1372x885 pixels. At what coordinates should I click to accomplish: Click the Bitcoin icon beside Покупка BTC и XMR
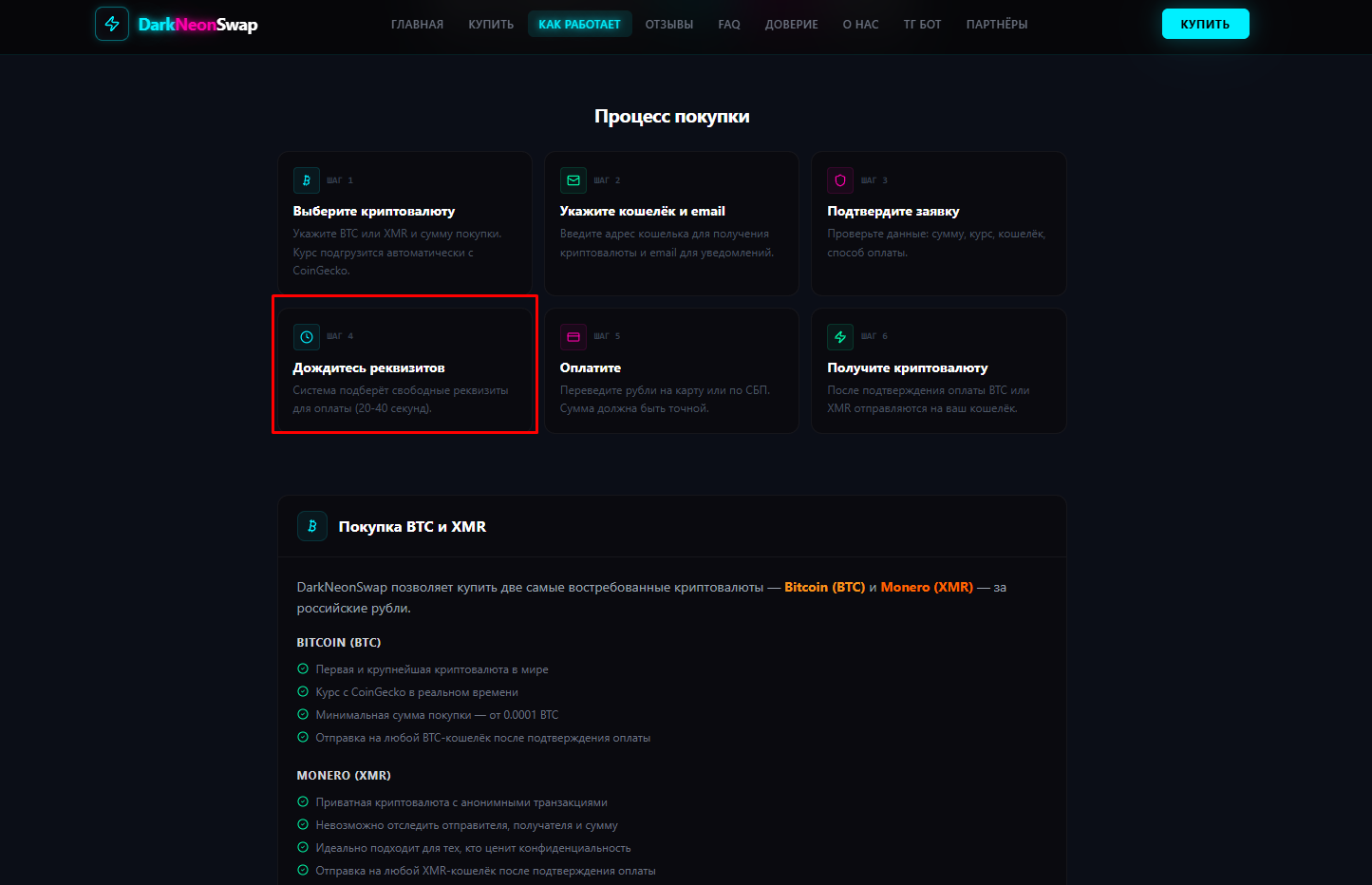312,526
